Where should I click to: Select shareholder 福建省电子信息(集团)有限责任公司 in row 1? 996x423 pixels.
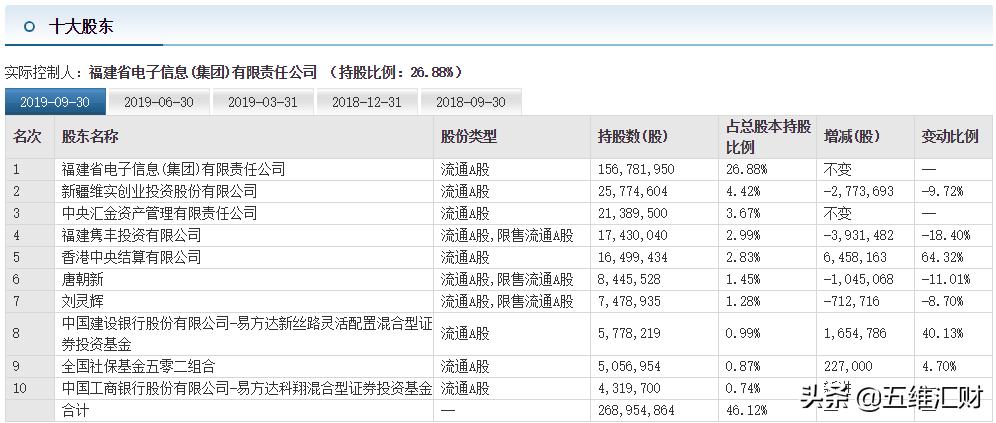coord(173,170)
